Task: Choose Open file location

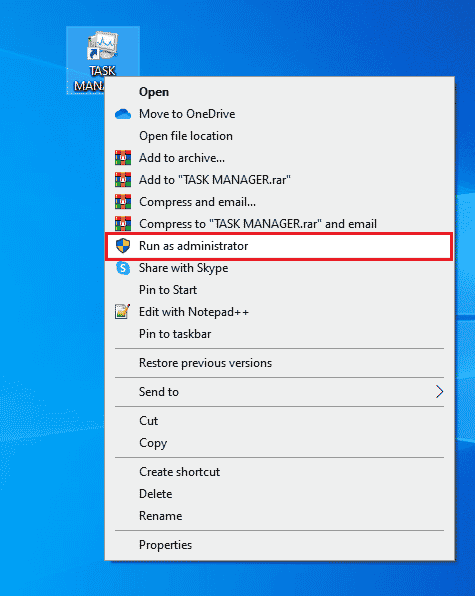Action: pyautogui.click(x=280, y=136)
